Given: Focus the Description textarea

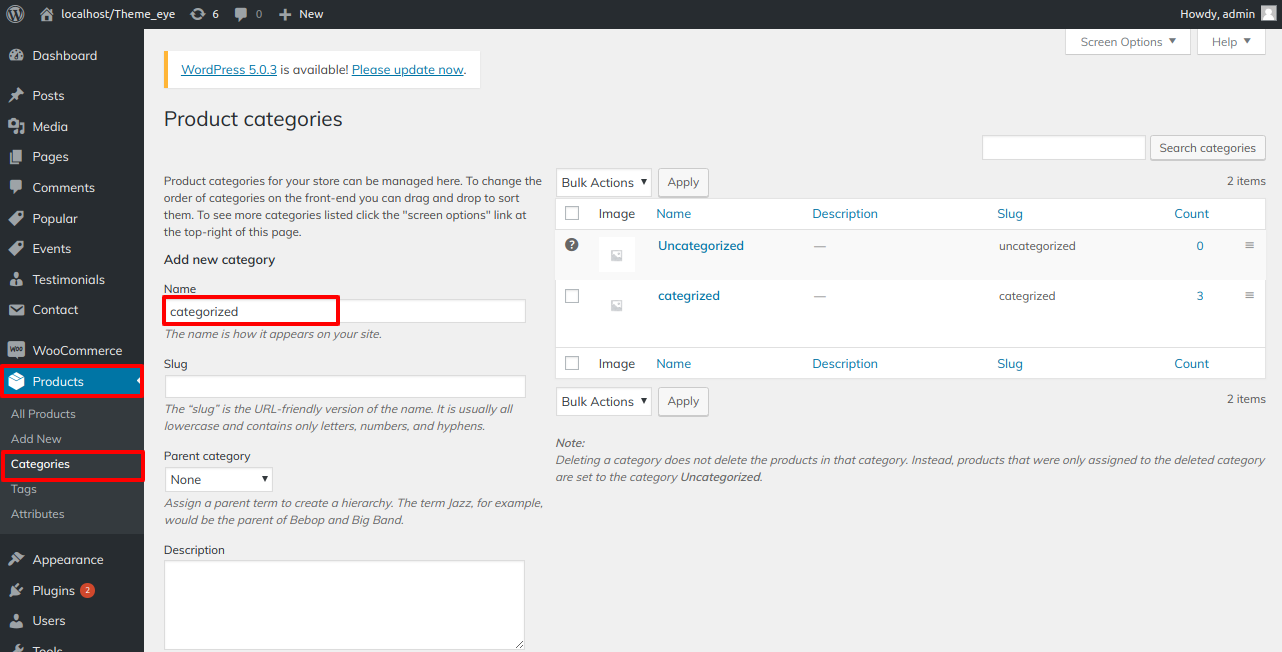Looking at the screenshot, I should 345,605.
